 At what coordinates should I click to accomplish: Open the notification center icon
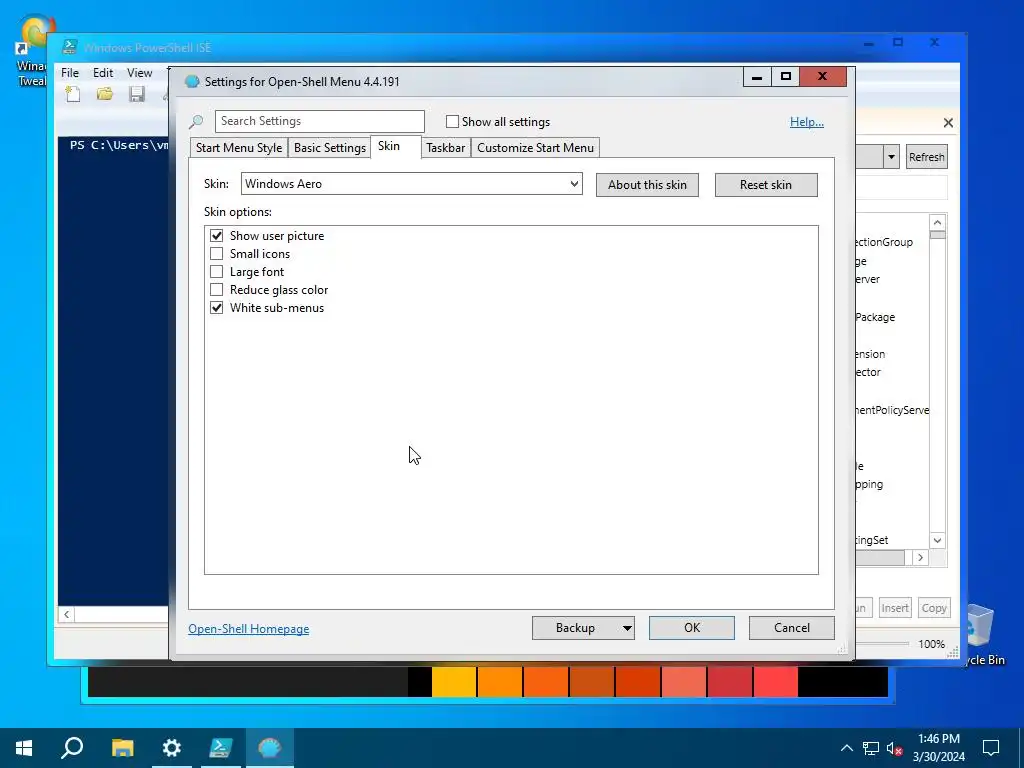click(991, 748)
